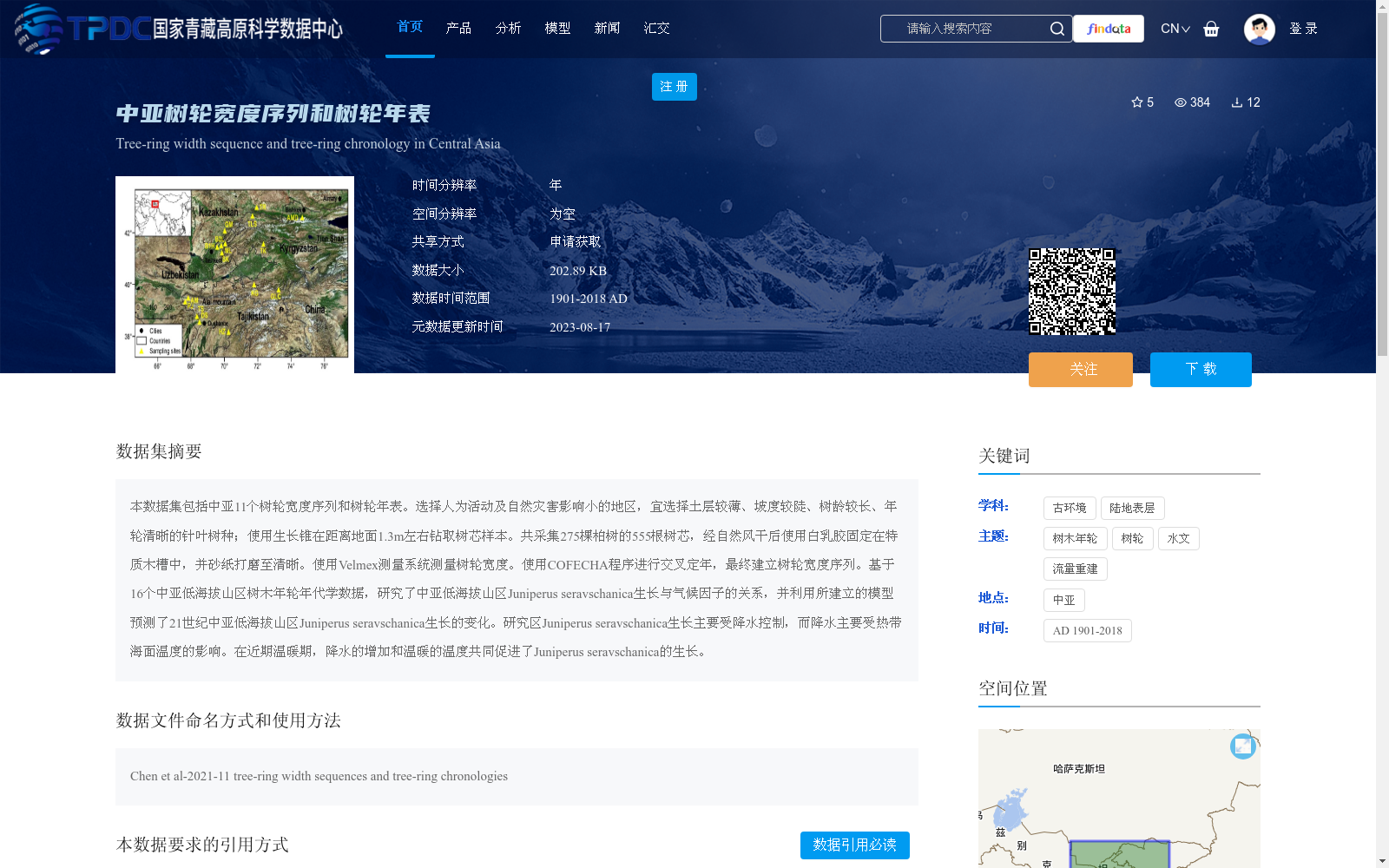The image size is (1389, 868).
Task: Click the 数据文件命名方式和使用方法 heading
Action: [228, 720]
